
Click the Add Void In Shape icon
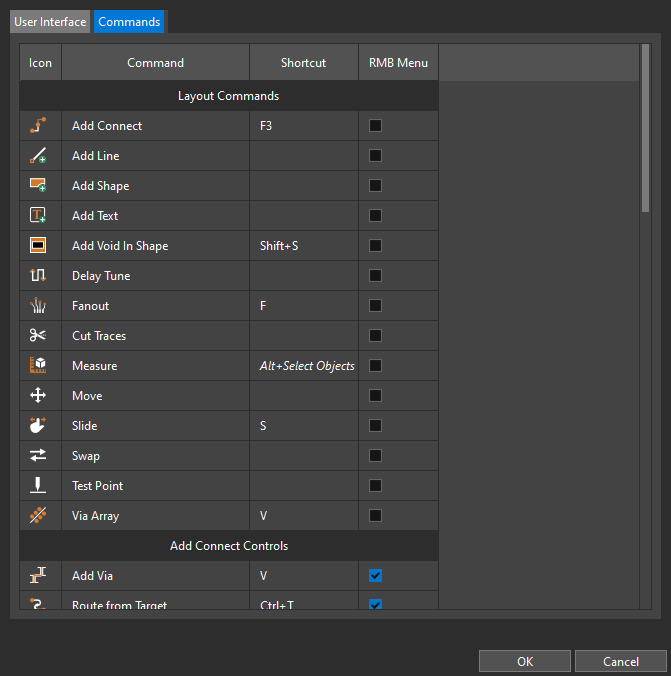click(38, 245)
